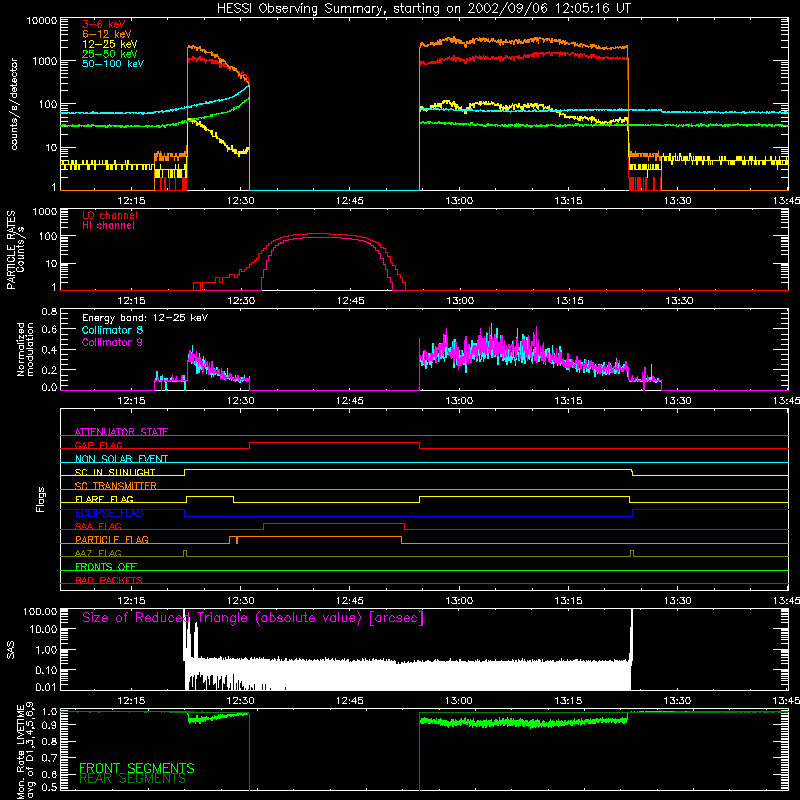800x800 pixels.
Task: Select the 'SC_IN_SUNLIGHT' flag label
Action: tap(115, 472)
